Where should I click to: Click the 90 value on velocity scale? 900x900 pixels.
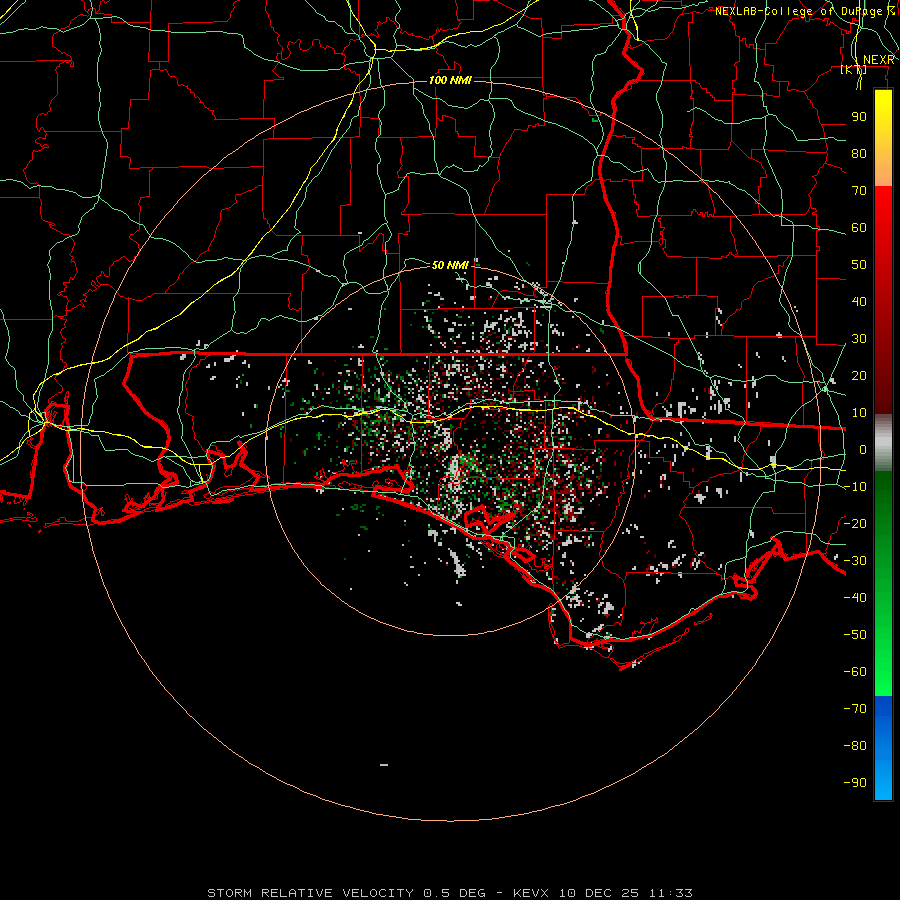pos(859,117)
